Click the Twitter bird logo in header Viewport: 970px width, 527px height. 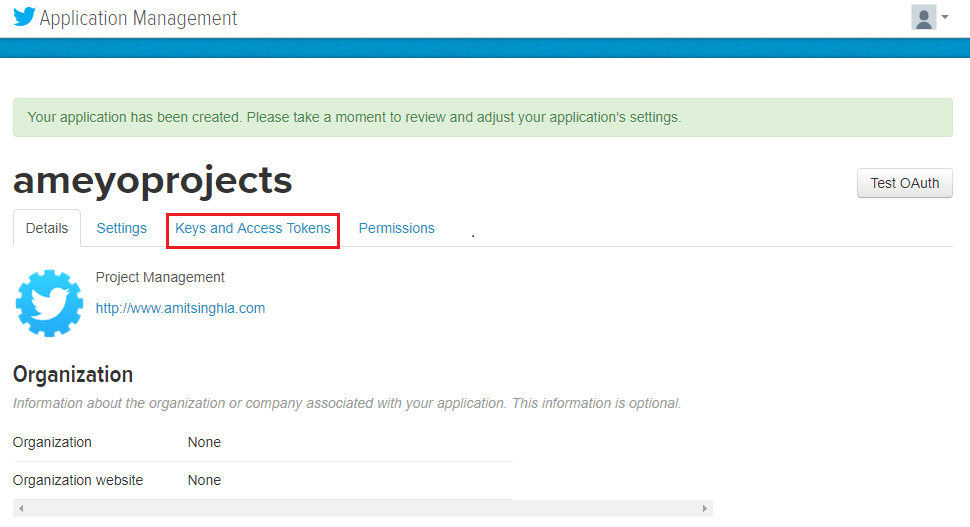tap(24, 17)
